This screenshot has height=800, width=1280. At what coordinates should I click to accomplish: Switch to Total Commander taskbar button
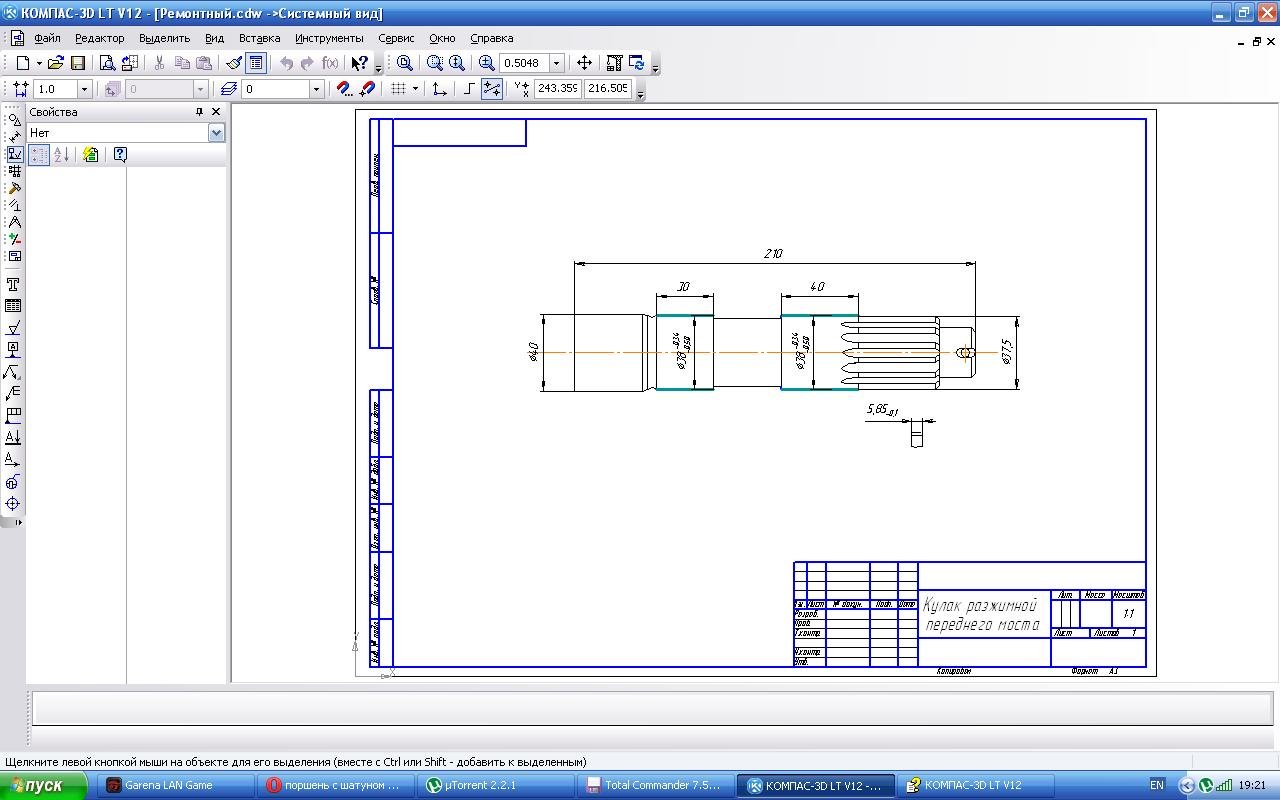point(654,785)
